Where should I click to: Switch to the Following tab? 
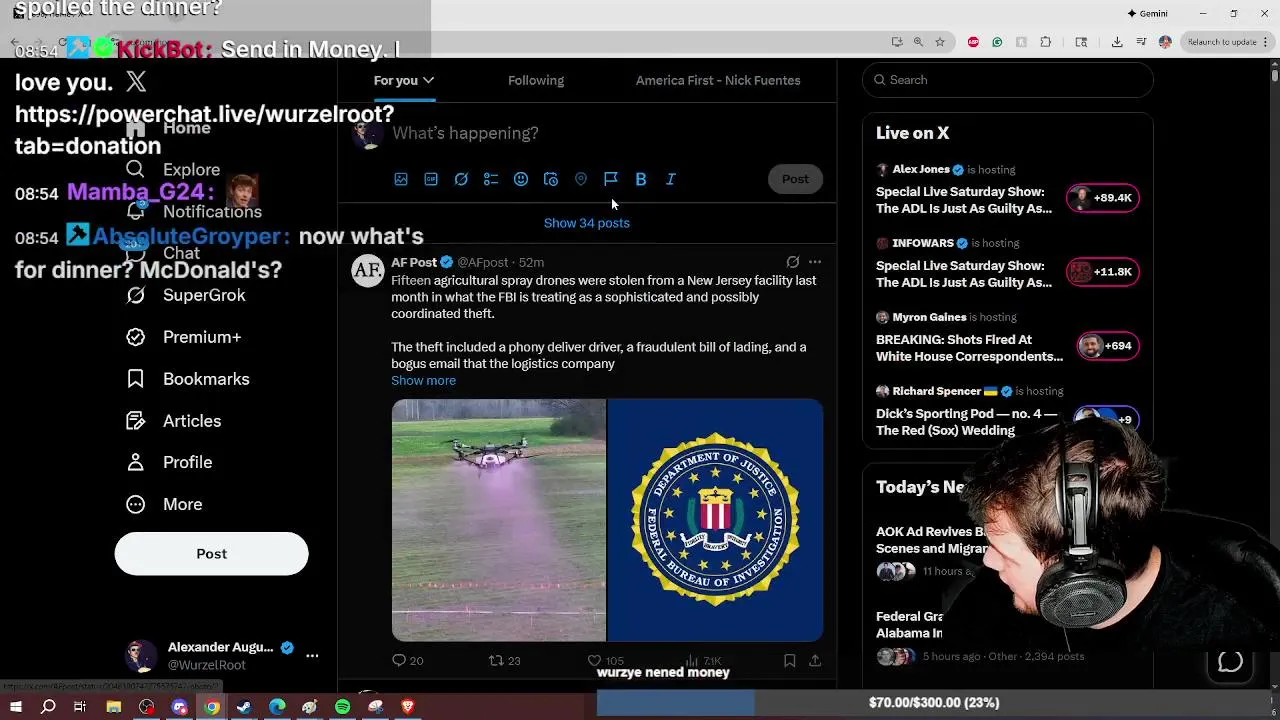536,80
